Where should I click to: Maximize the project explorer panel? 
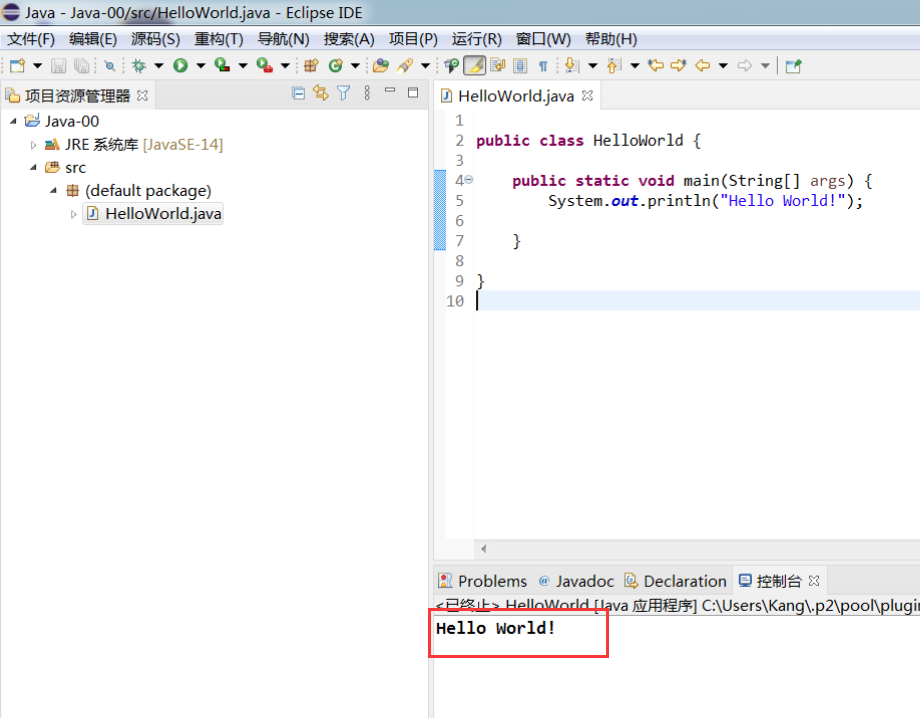pos(413,93)
